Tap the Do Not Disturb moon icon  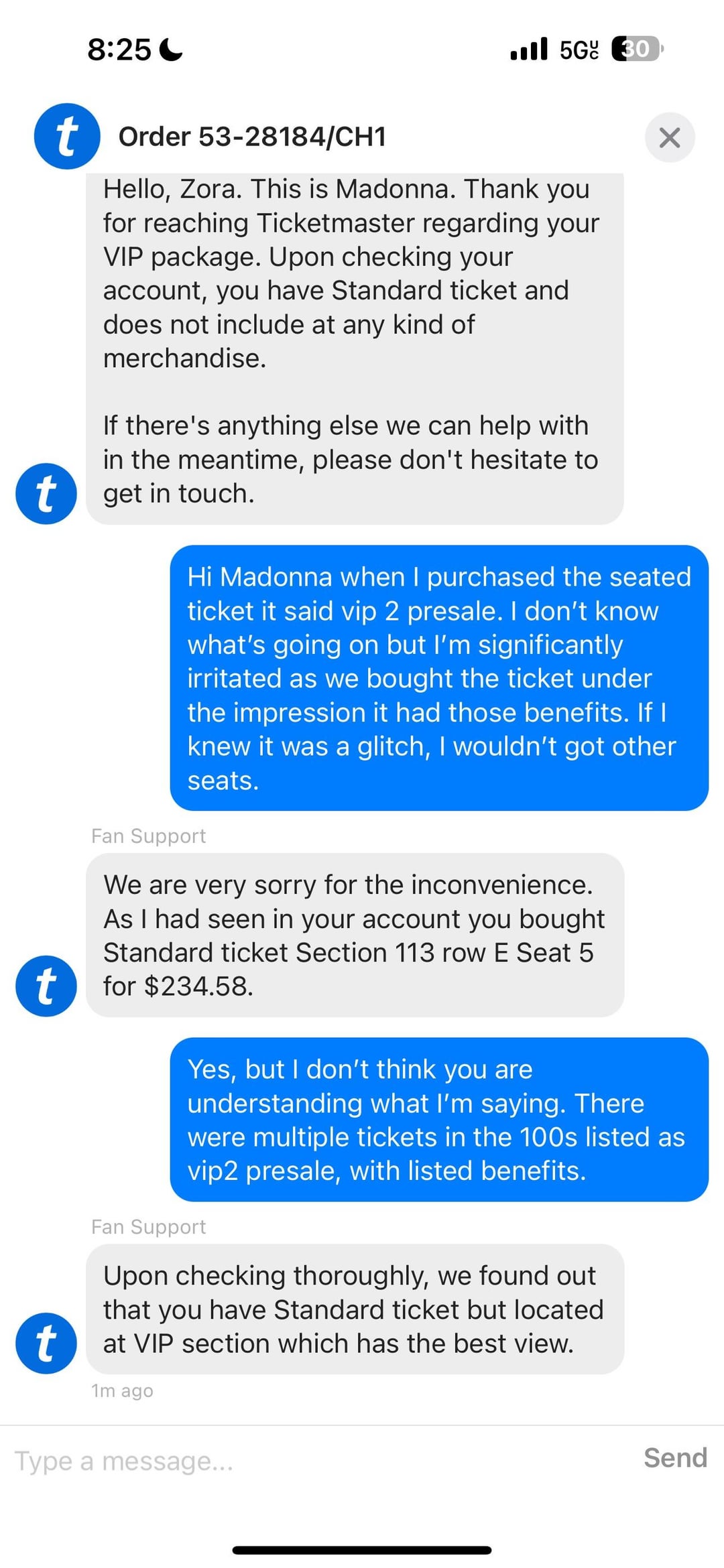click(x=172, y=50)
